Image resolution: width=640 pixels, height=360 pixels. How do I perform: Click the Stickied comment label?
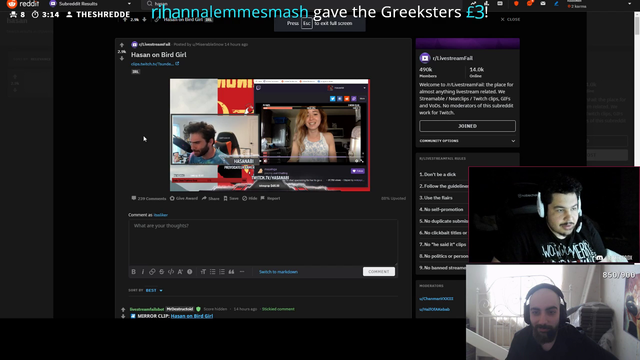278,309
